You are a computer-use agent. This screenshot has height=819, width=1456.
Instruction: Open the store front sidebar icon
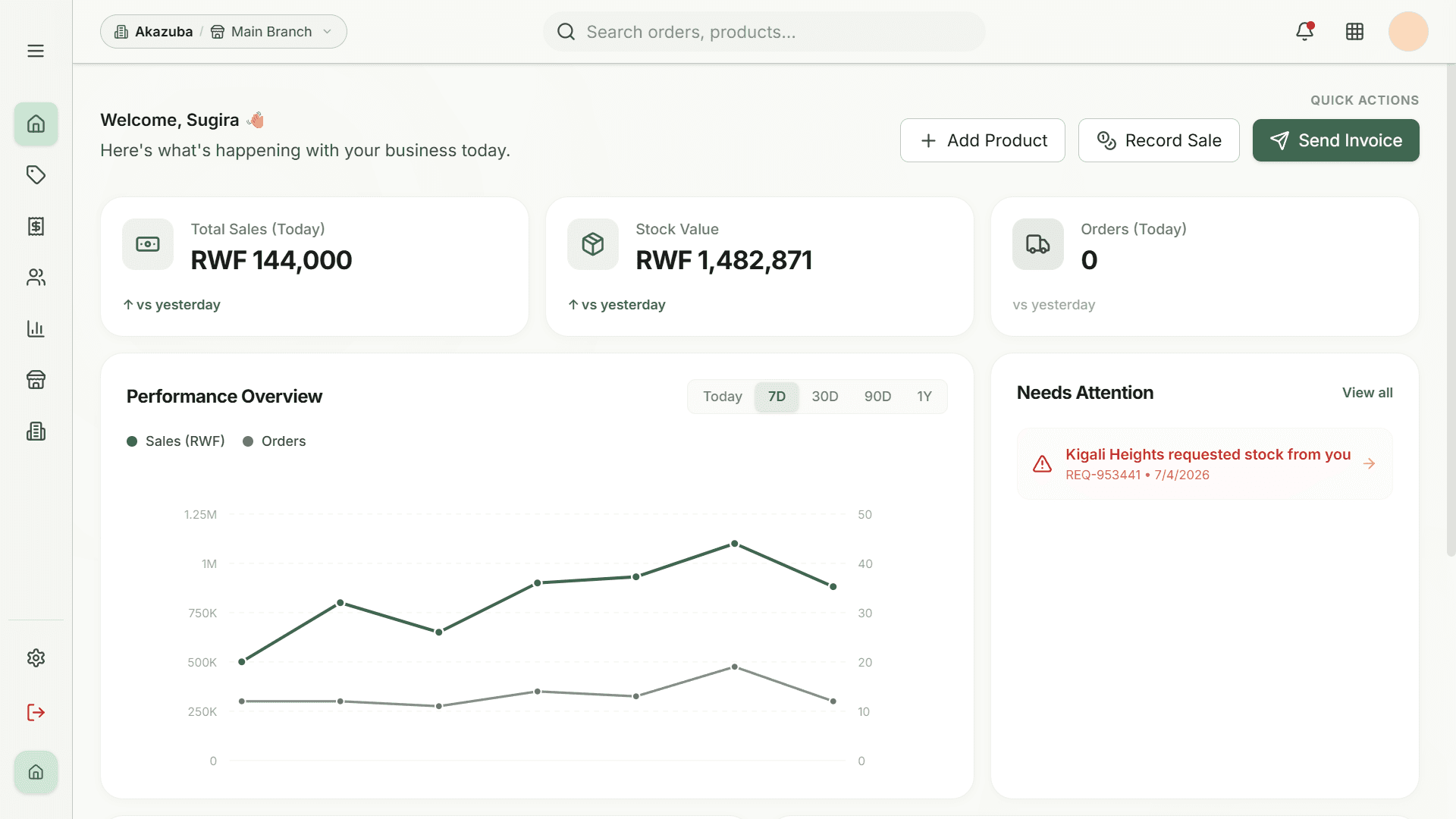click(36, 380)
